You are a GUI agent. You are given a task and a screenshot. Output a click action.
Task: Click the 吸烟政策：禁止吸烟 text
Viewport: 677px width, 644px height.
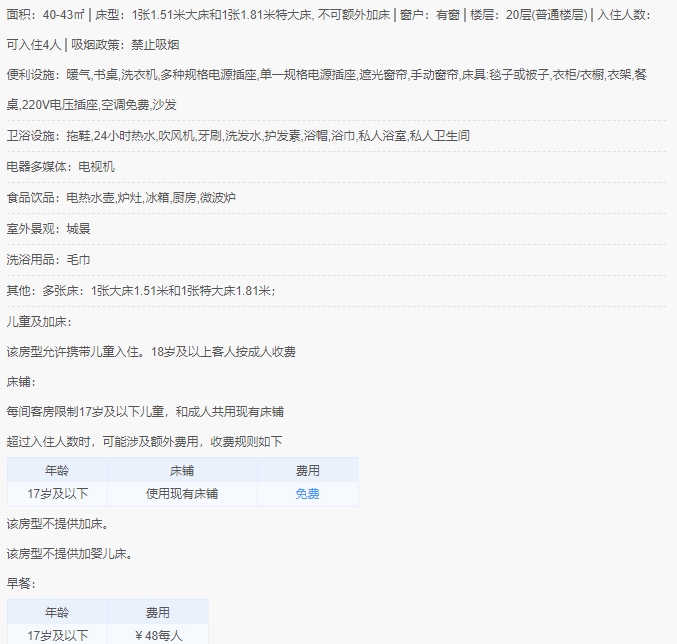click(125, 45)
